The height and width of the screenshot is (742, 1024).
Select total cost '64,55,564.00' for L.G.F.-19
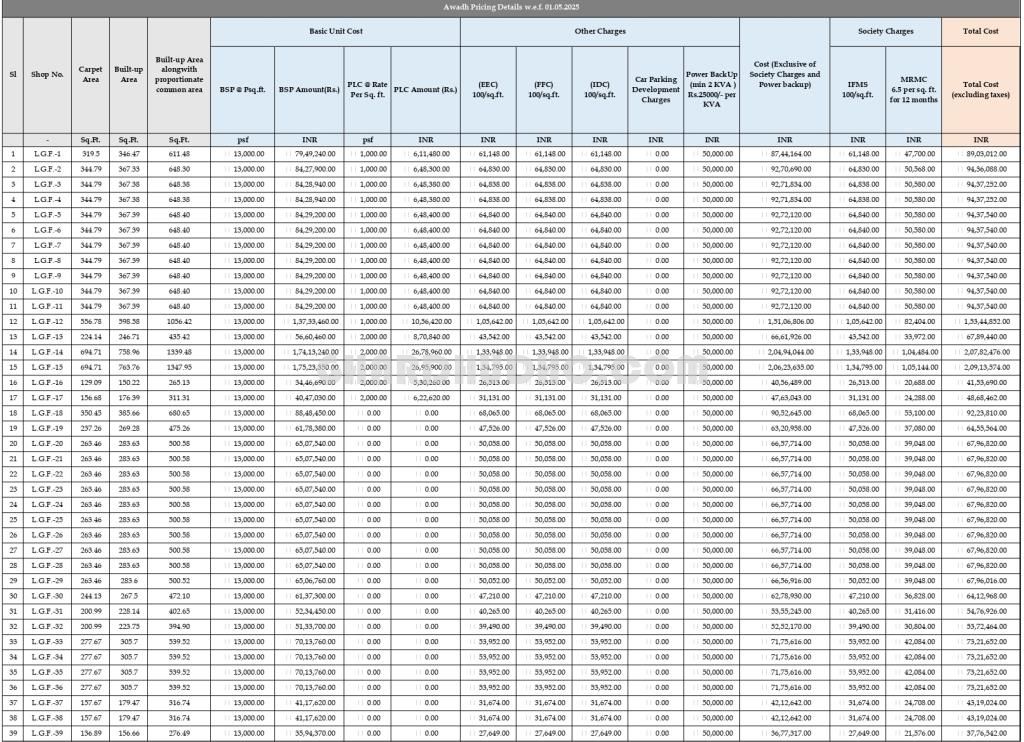click(x=980, y=428)
